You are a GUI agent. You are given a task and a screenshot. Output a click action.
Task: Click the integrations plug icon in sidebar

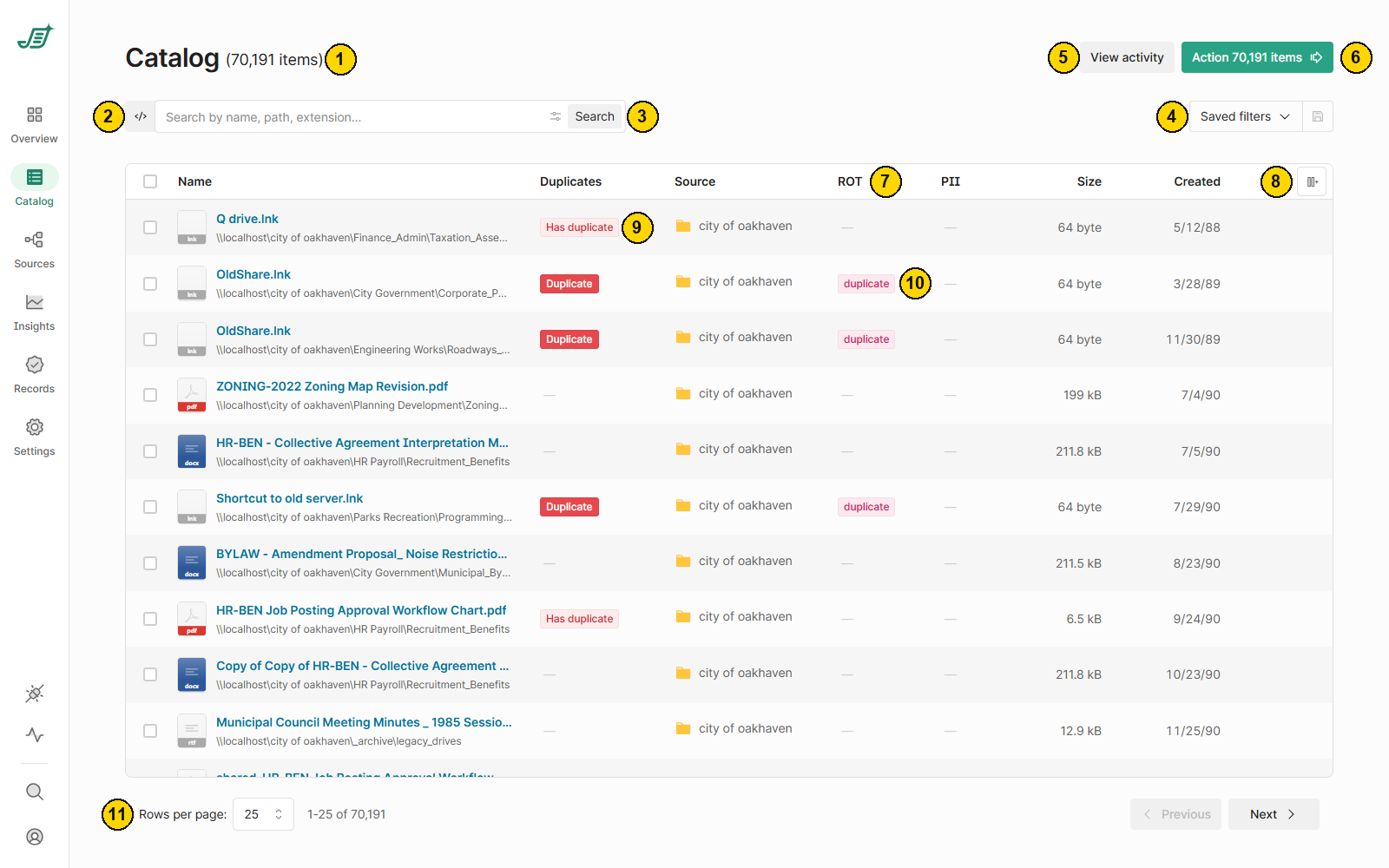(x=35, y=694)
